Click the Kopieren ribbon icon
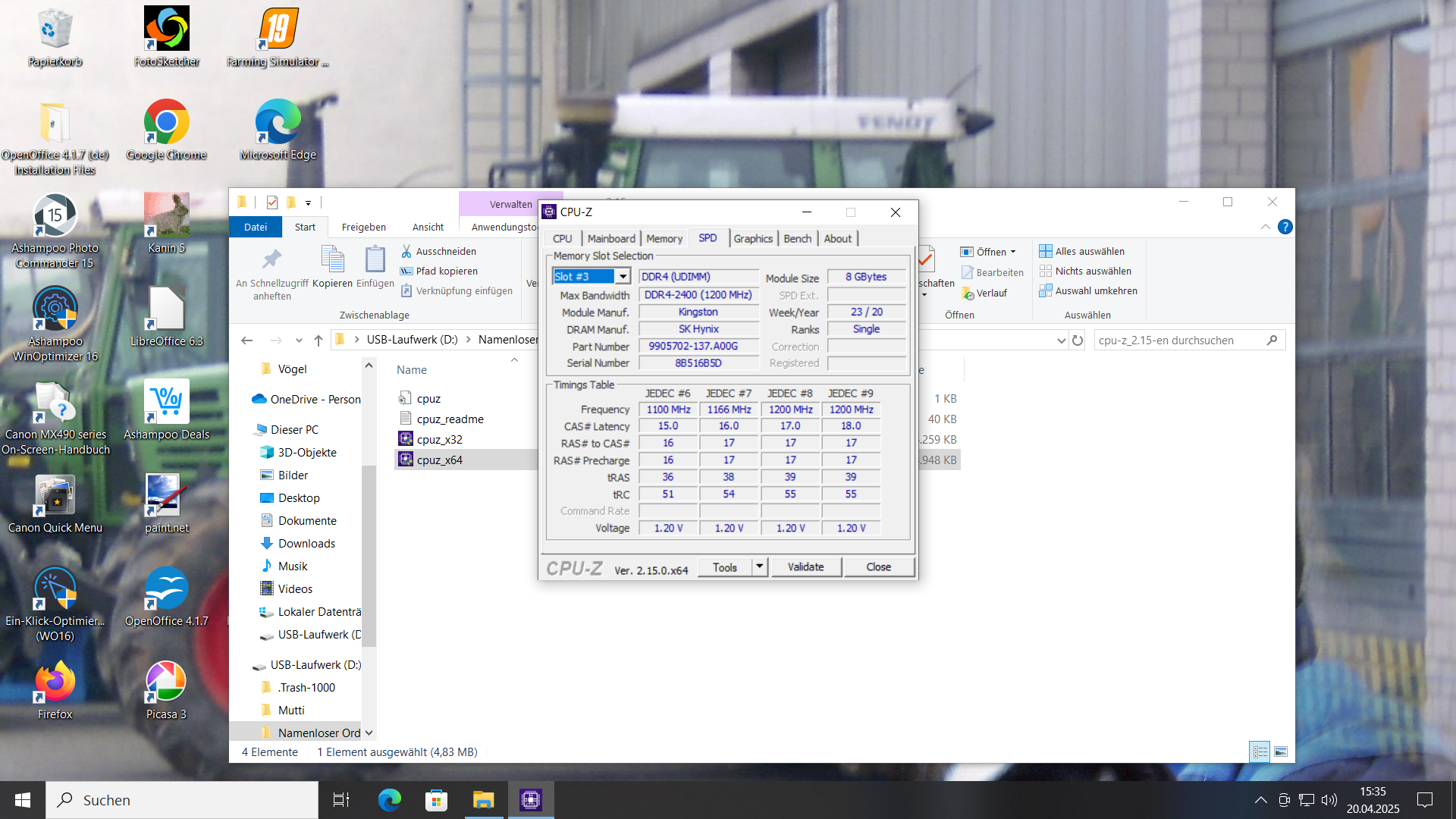 [332, 260]
